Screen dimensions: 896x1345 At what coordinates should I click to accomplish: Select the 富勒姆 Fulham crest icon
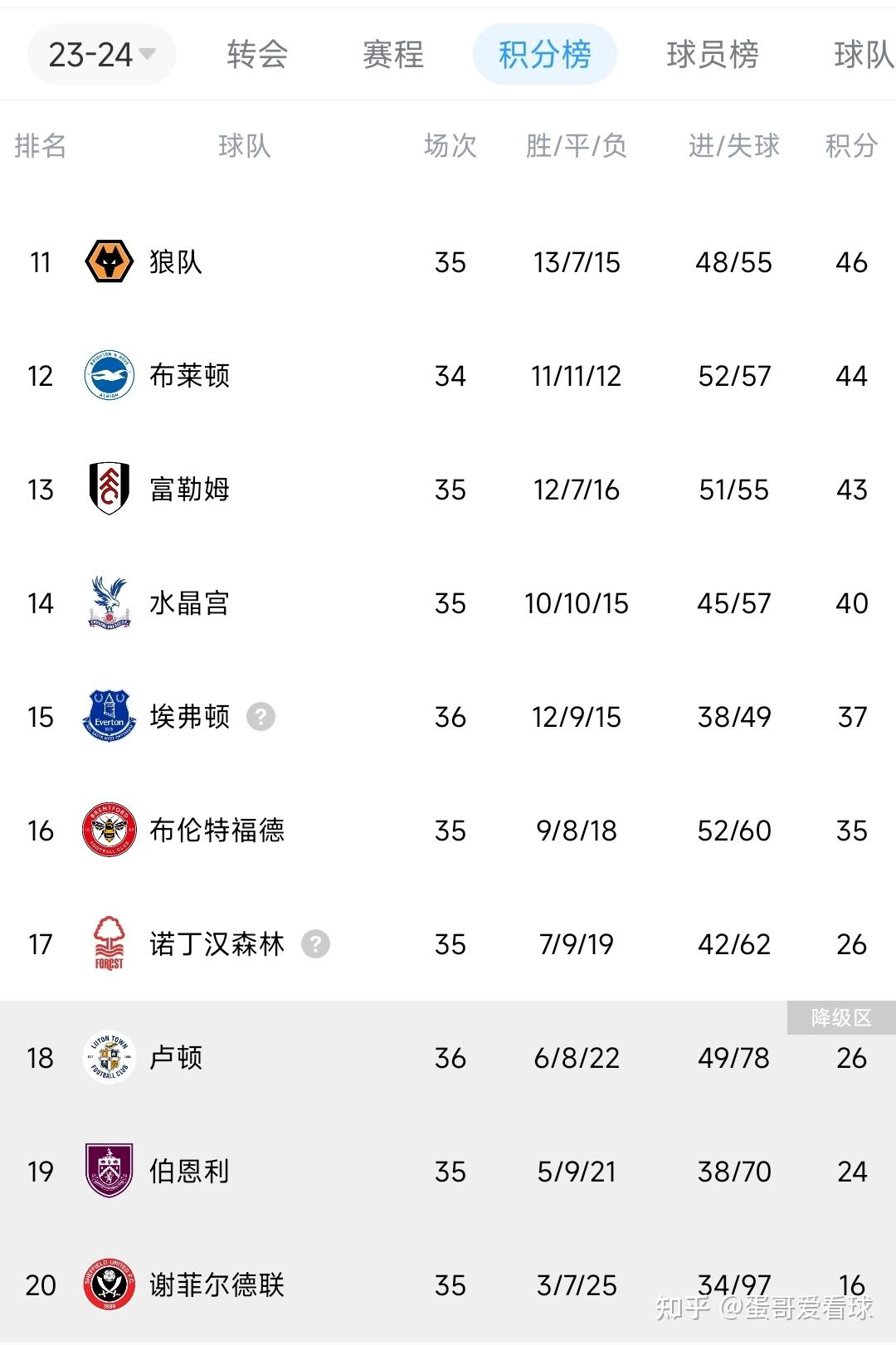point(109,490)
